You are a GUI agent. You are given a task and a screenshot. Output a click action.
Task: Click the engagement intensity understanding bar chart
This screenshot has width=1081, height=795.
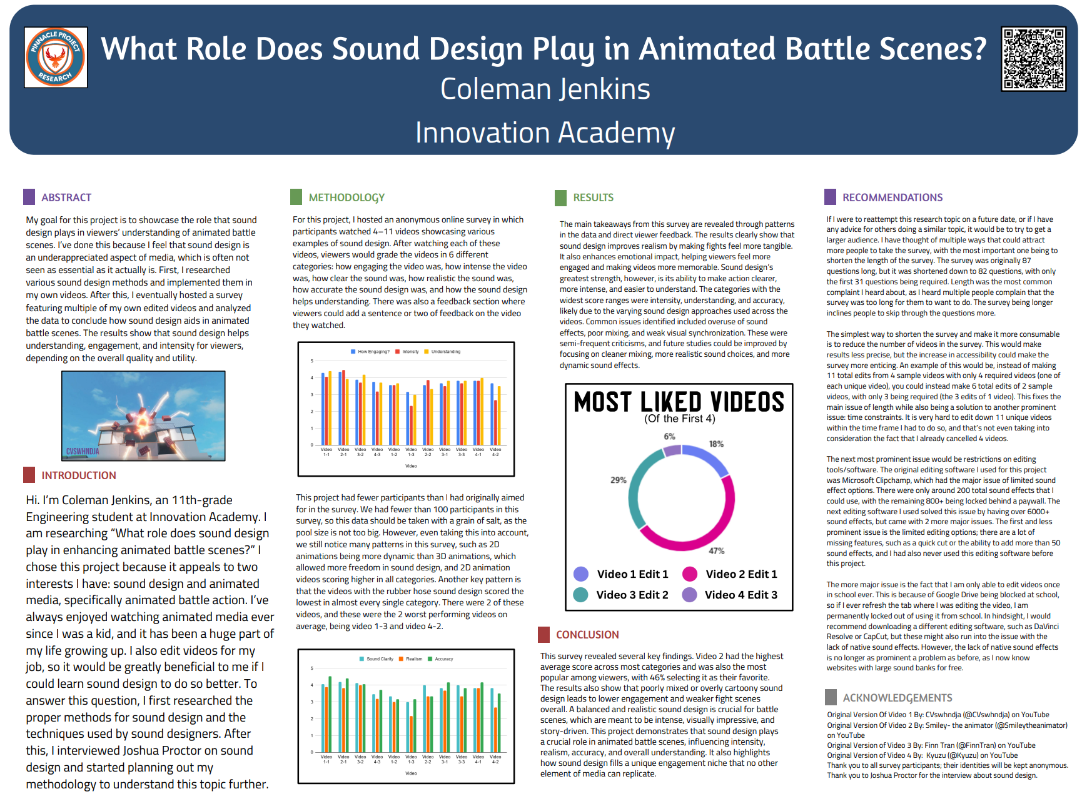point(406,409)
